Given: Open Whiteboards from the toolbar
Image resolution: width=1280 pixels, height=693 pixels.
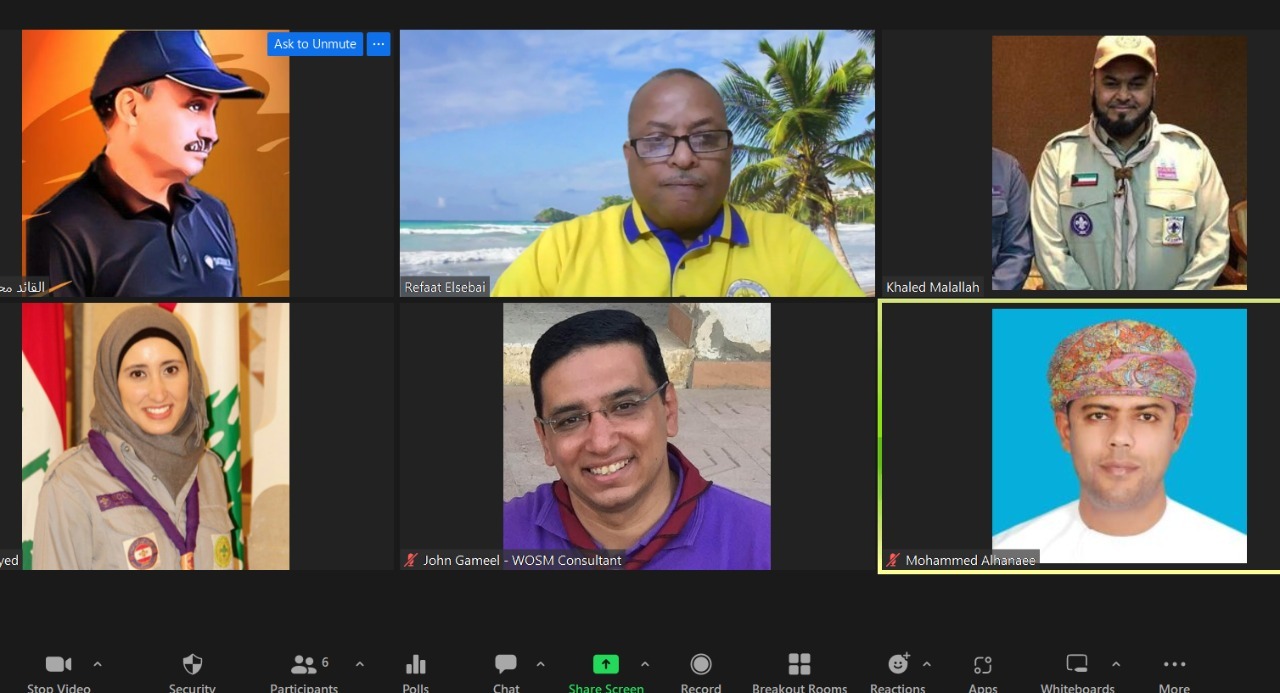Looking at the screenshot, I should tap(1077, 665).
